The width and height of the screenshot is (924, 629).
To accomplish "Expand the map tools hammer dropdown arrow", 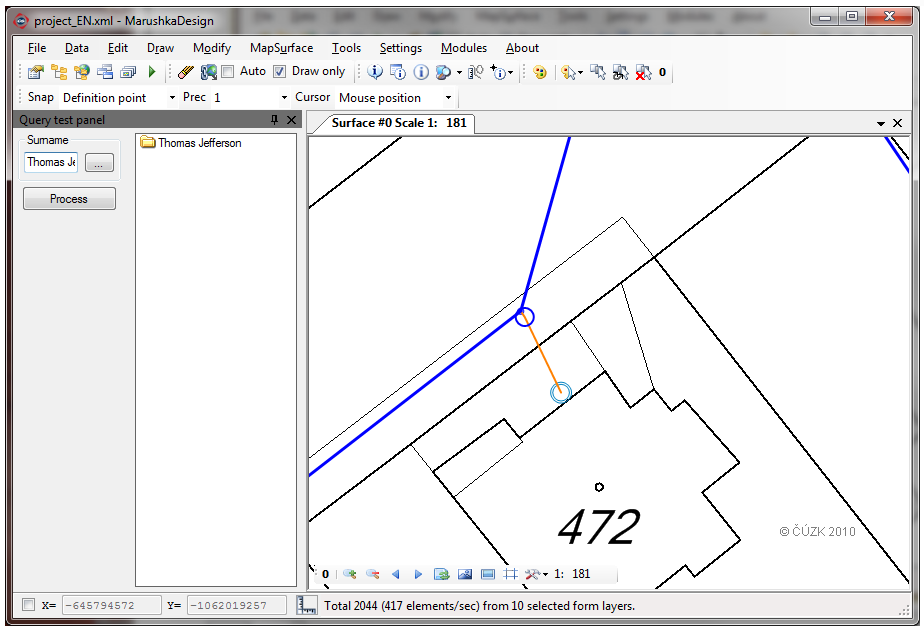I will pos(545,574).
